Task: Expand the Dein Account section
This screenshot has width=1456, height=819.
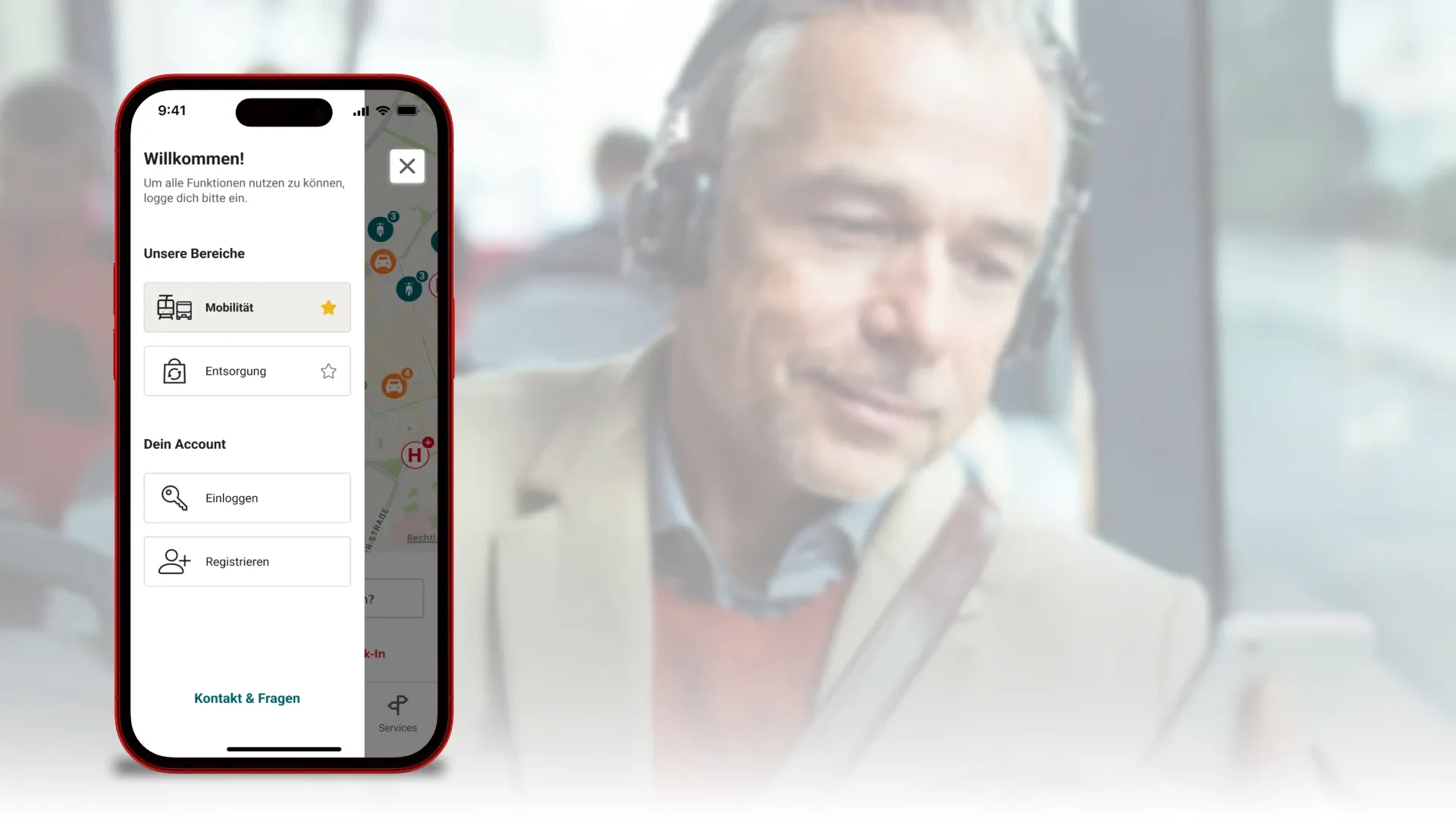Action: [x=184, y=444]
